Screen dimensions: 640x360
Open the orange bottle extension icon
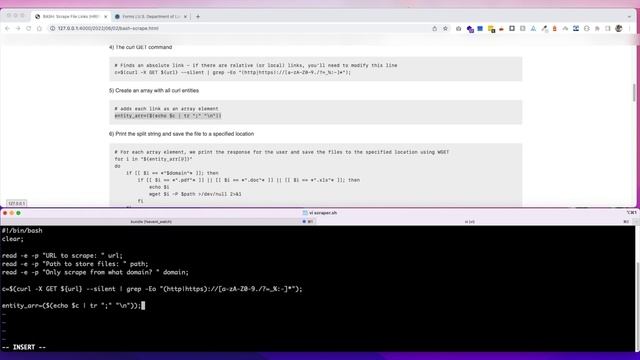click(x=554, y=29)
